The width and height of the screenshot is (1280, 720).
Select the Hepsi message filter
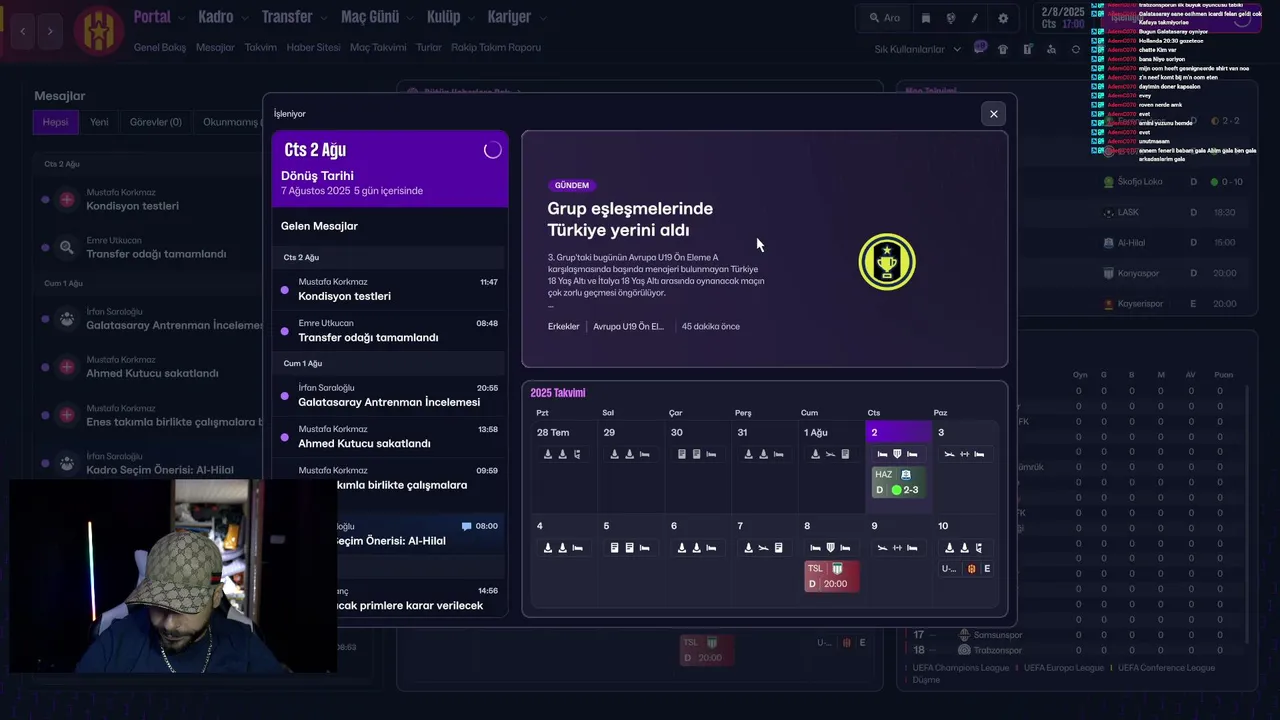coord(55,122)
